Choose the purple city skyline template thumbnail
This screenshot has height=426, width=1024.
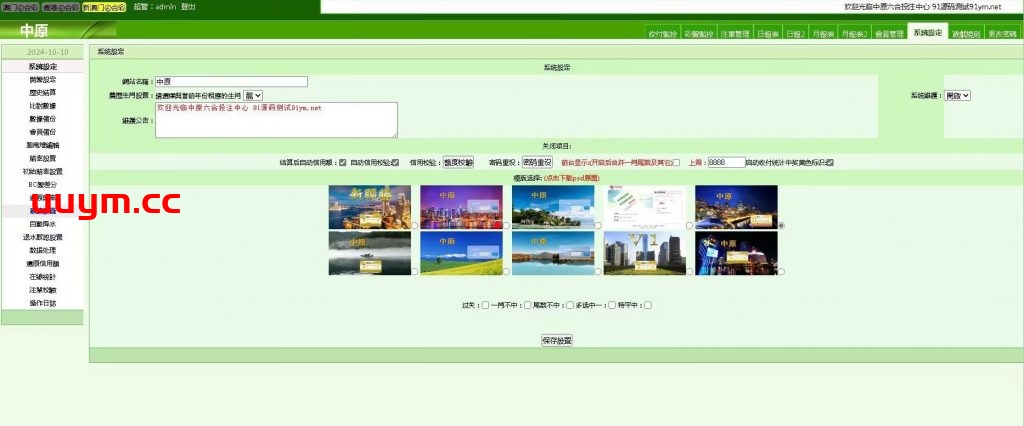pyautogui.click(x=461, y=207)
